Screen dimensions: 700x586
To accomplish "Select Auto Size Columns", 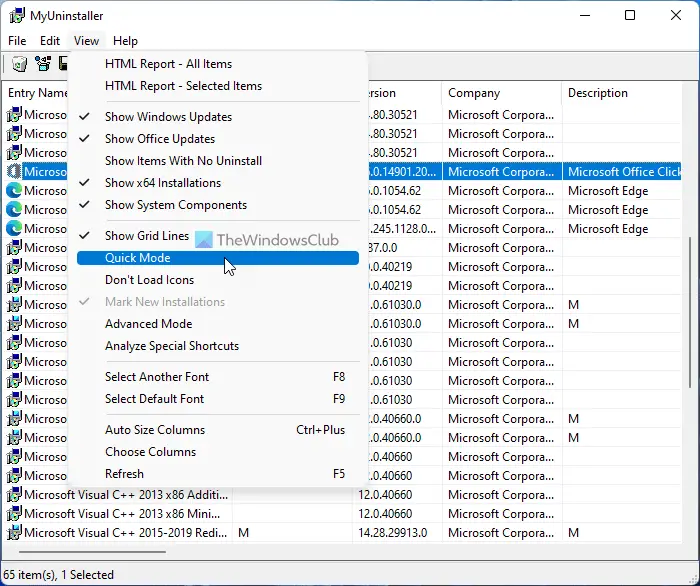I will click(218, 430).
